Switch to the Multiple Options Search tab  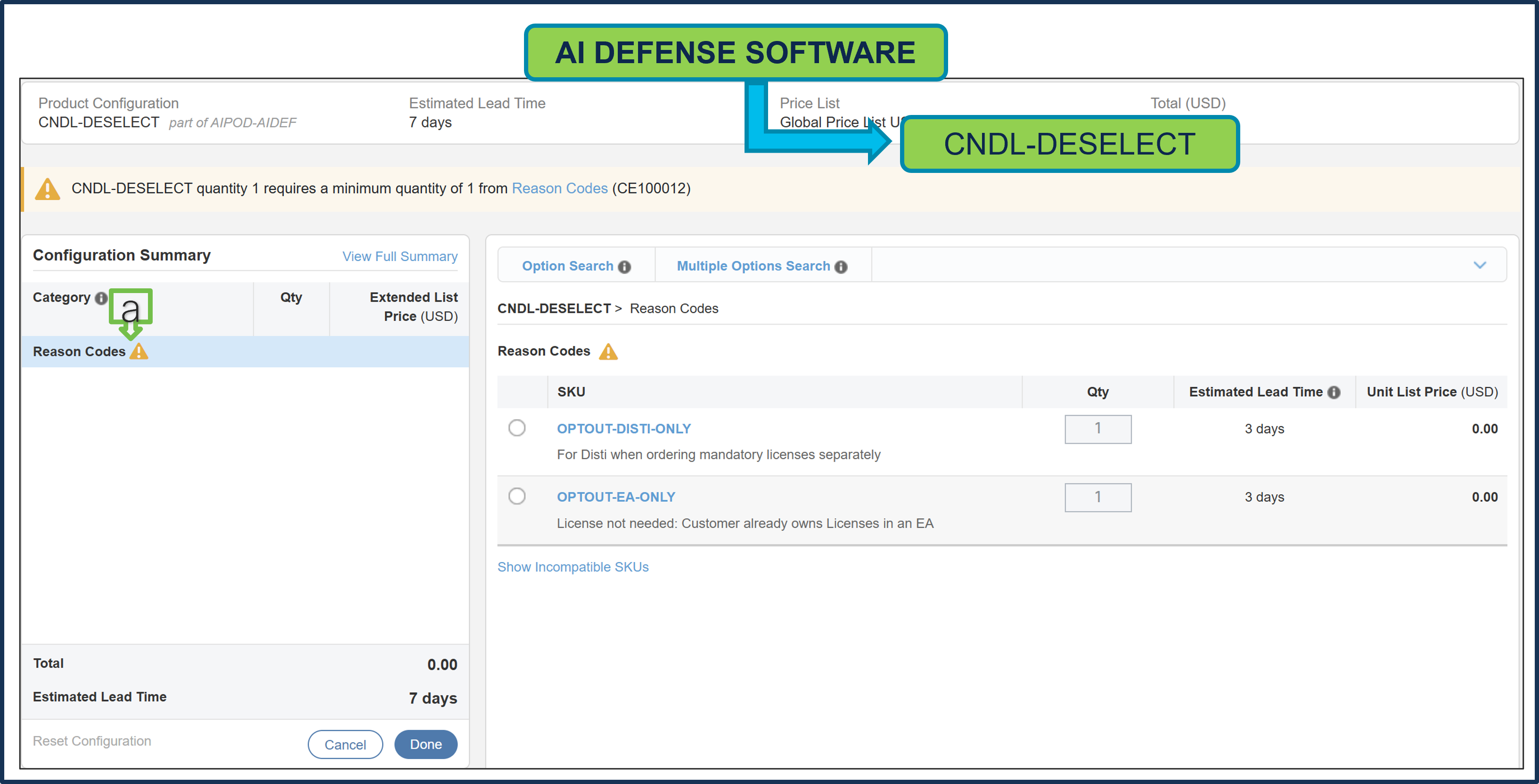click(x=752, y=265)
